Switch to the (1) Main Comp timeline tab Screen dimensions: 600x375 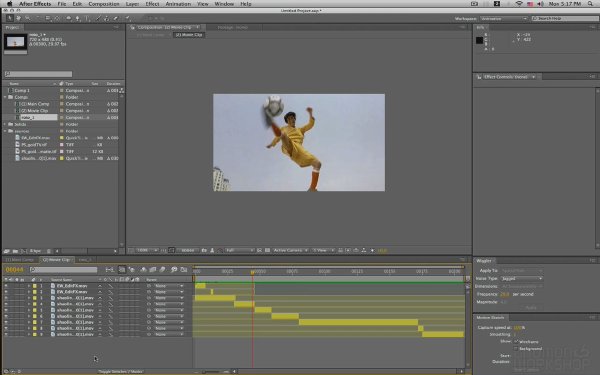pos(19,259)
